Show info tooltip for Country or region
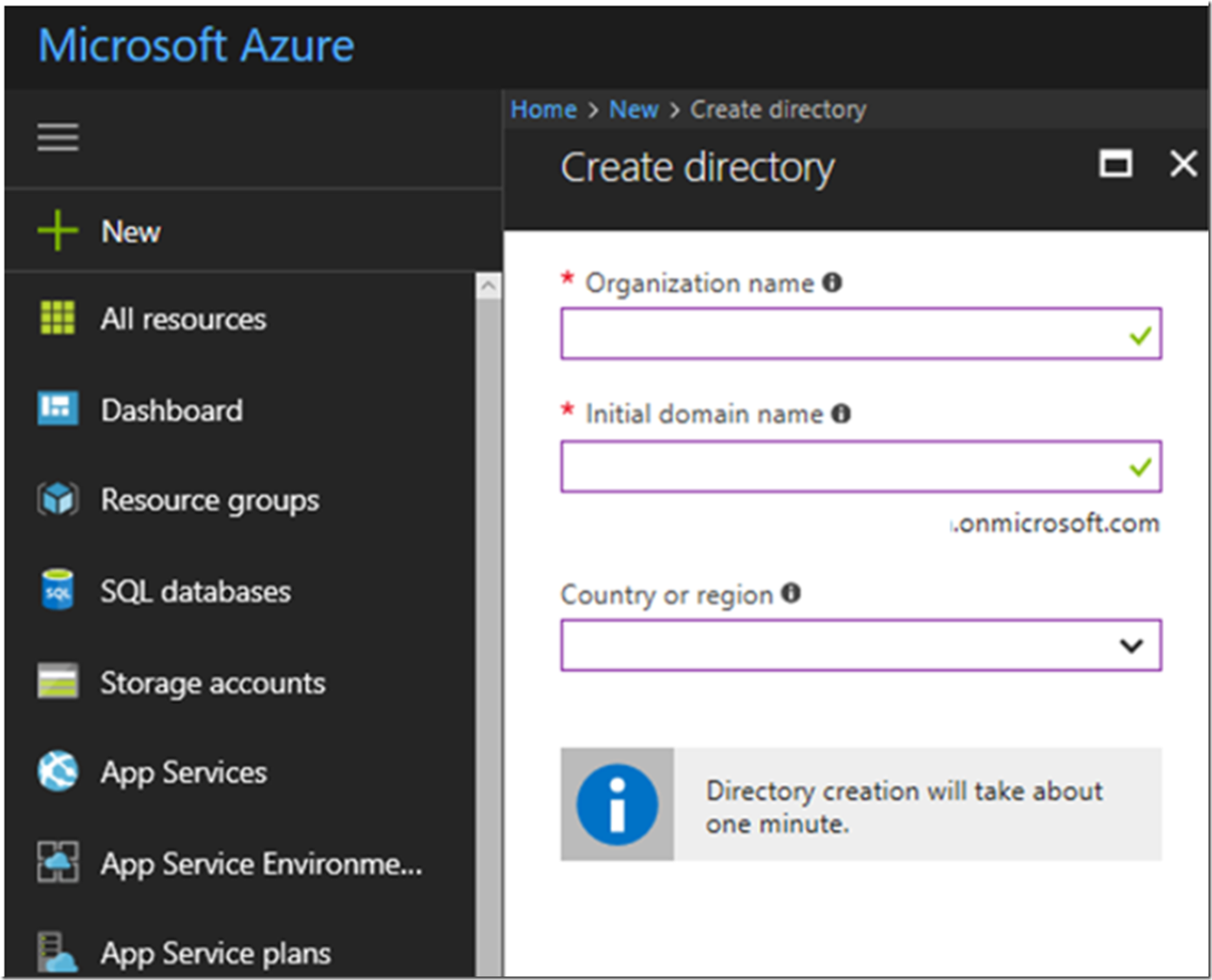Image resolution: width=1212 pixels, height=980 pixels. (791, 594)
